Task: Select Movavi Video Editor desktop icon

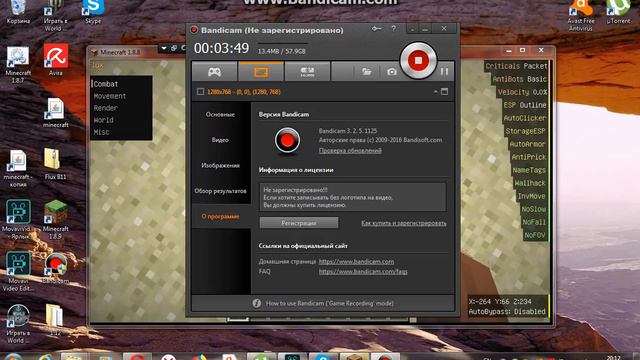Action: (x=18, y=271)
